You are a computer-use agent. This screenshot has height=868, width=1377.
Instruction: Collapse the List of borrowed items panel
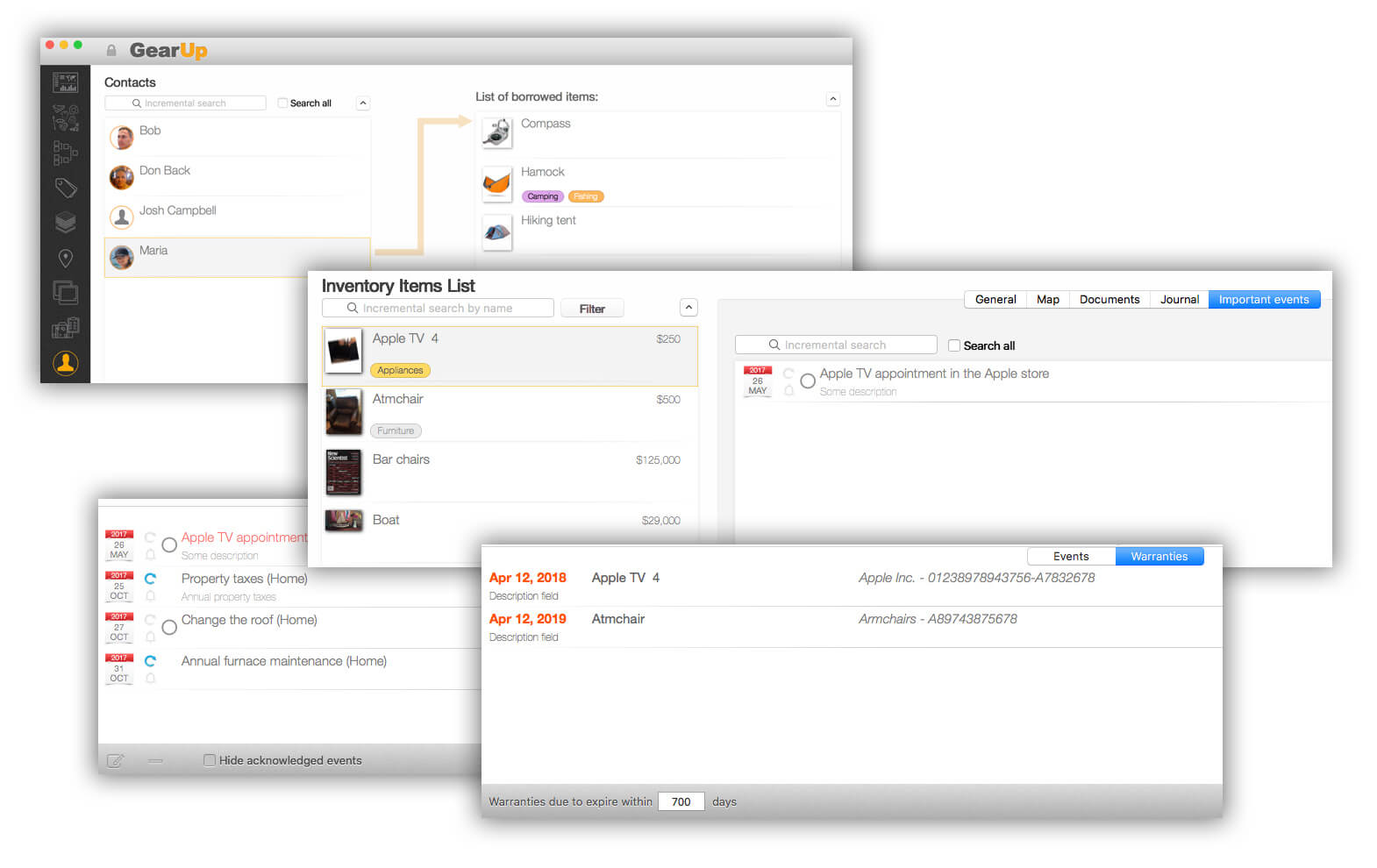click(833, 99)
